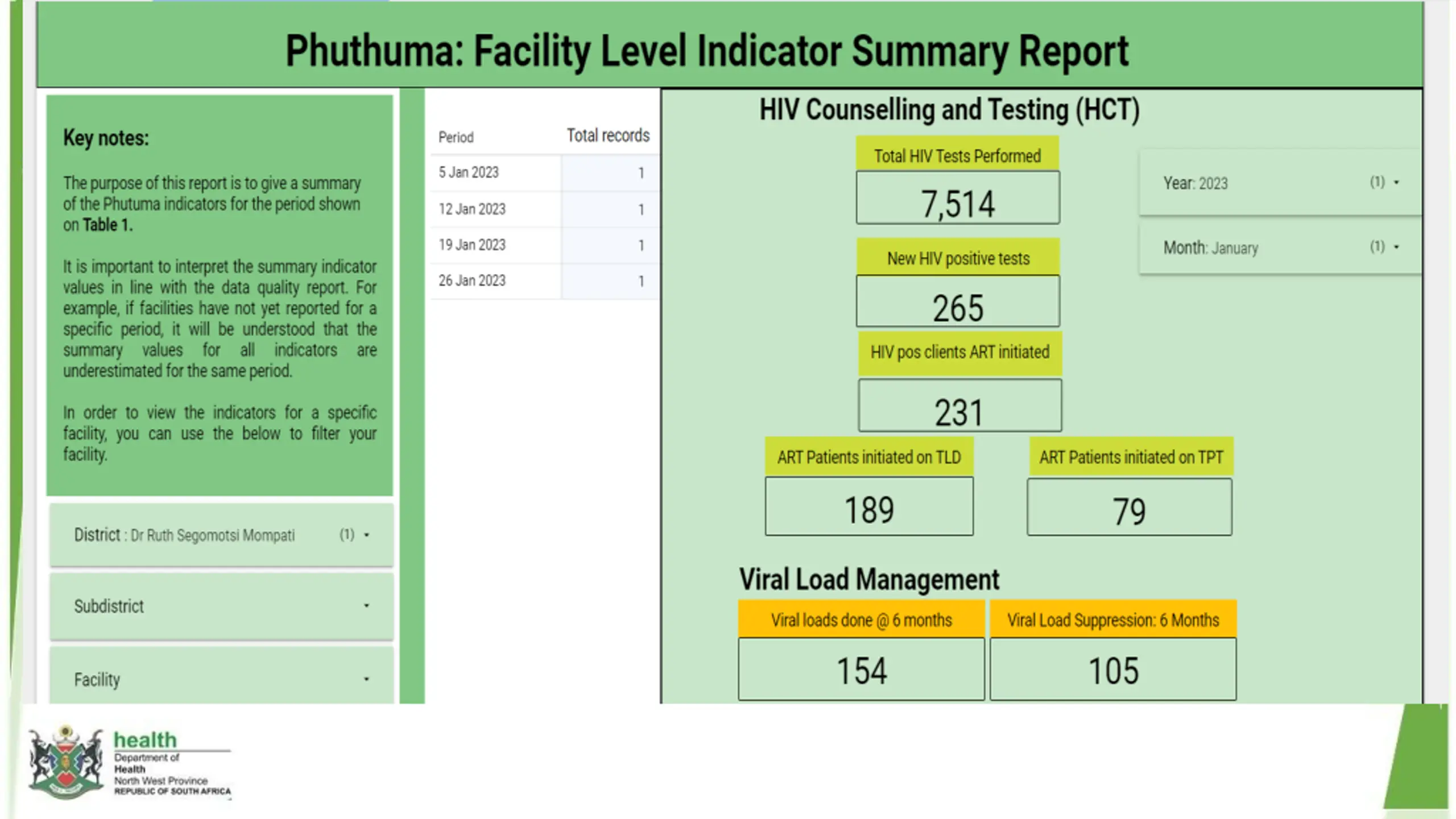Select the 19 Jan 2023 period row
The height and width of the screenshot is (819, 1456).
544,245
